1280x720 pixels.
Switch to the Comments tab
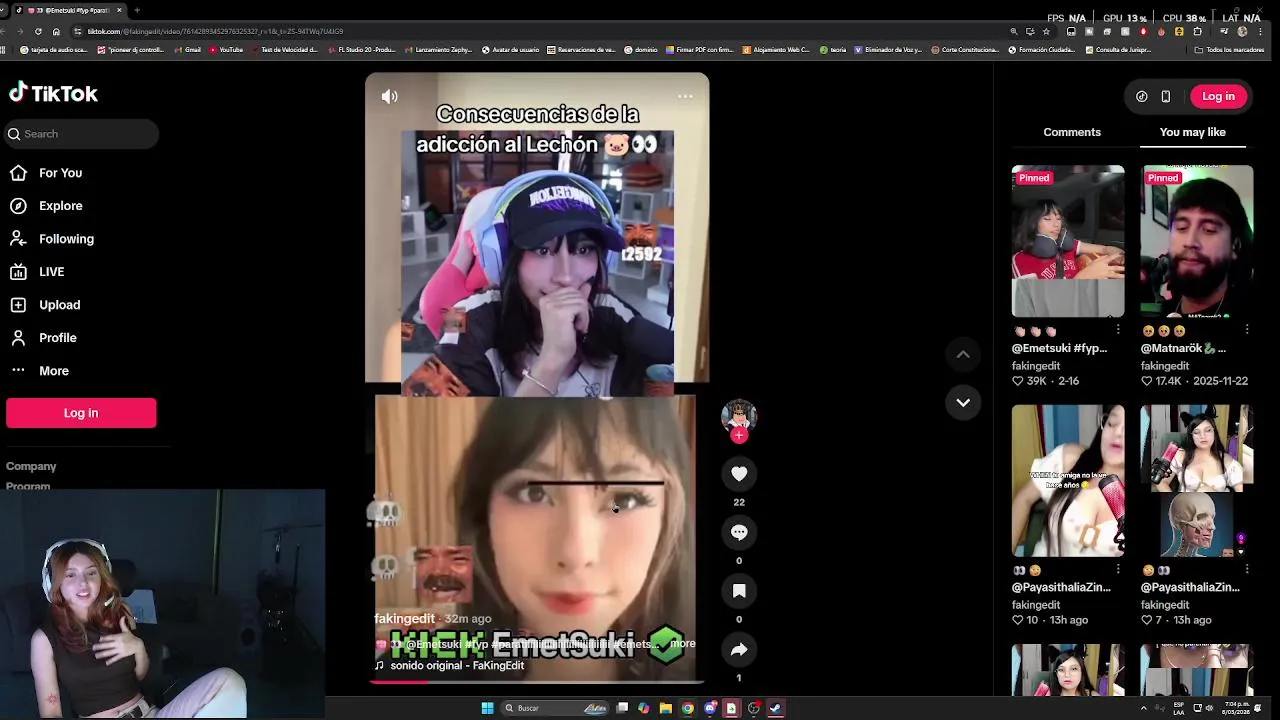(1072, 132)
